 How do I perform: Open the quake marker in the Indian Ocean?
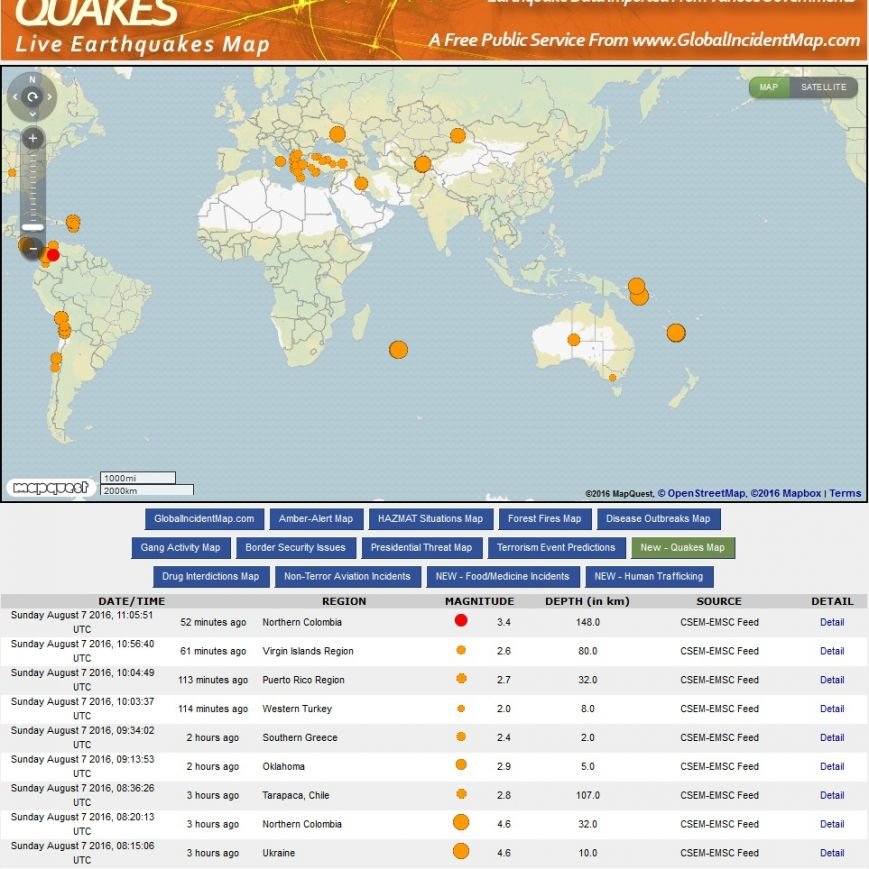398,350
